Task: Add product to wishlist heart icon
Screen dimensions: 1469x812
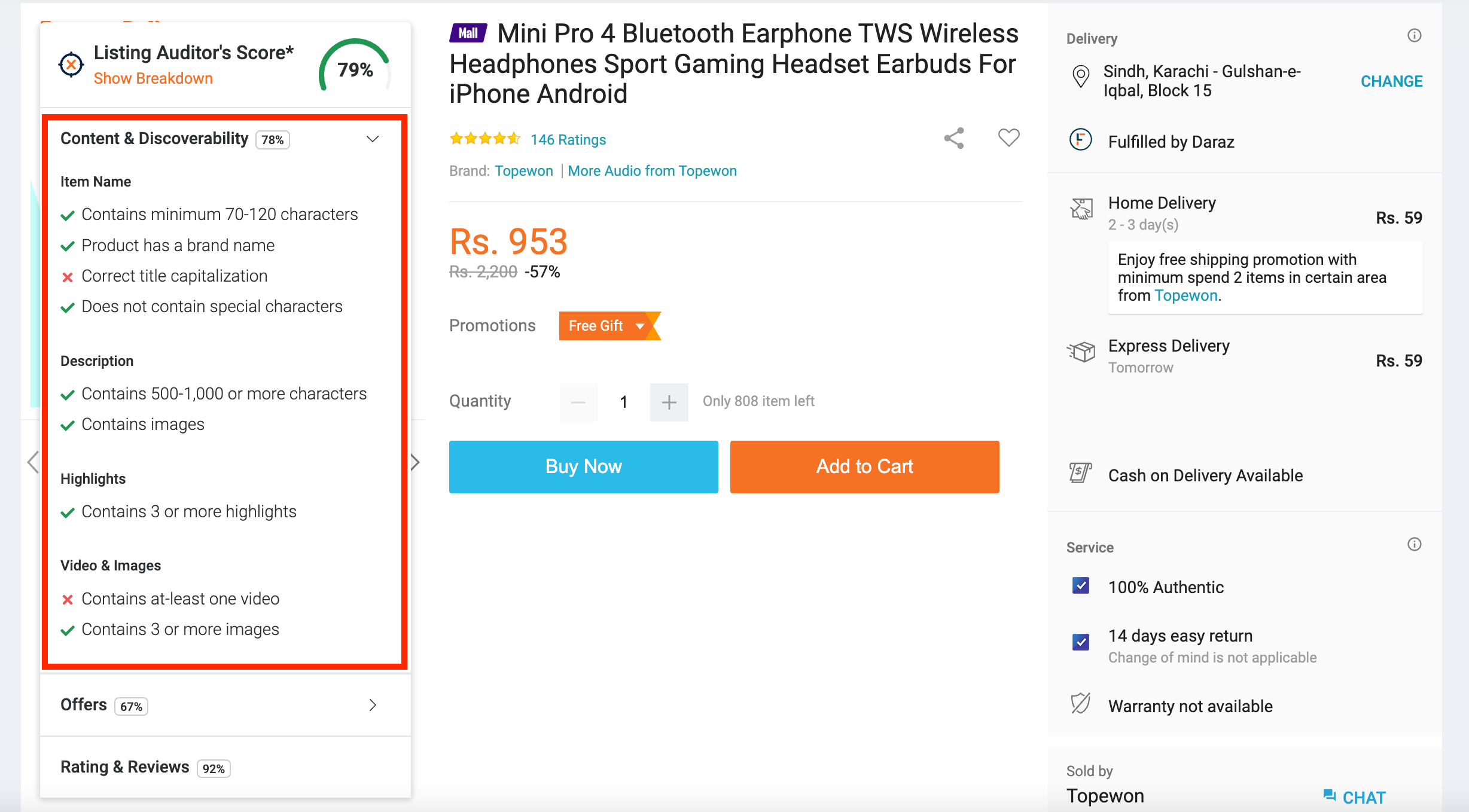Action: pos(1008,138)
